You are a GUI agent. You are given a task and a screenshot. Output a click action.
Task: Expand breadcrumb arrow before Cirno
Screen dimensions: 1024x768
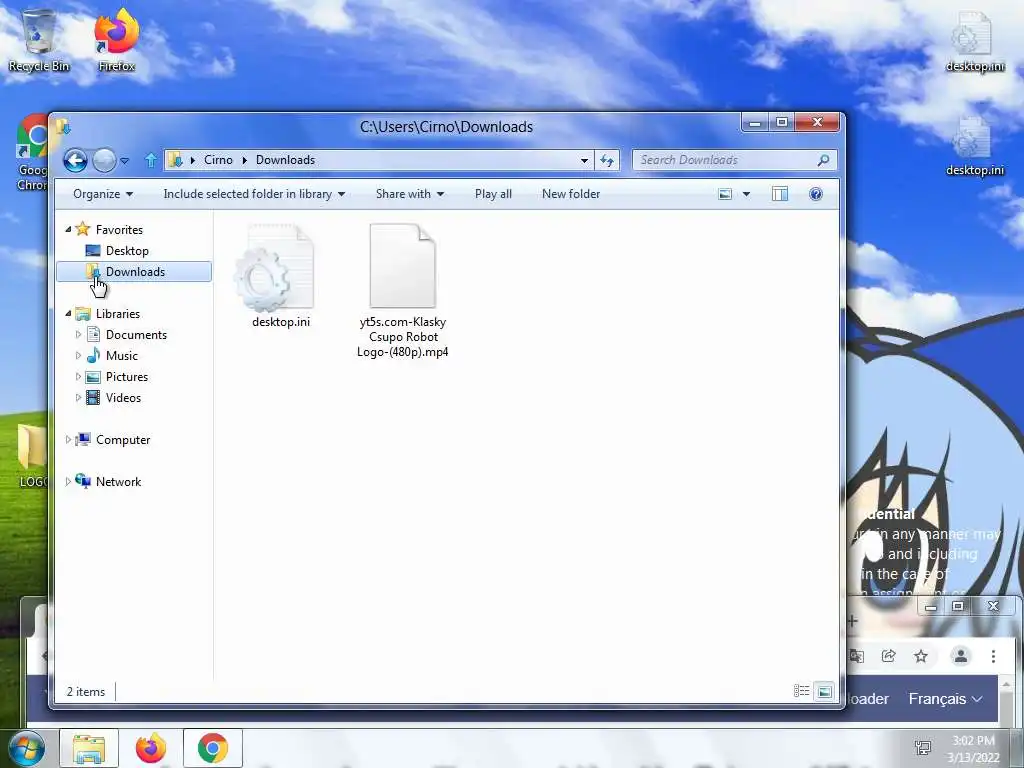193,160
